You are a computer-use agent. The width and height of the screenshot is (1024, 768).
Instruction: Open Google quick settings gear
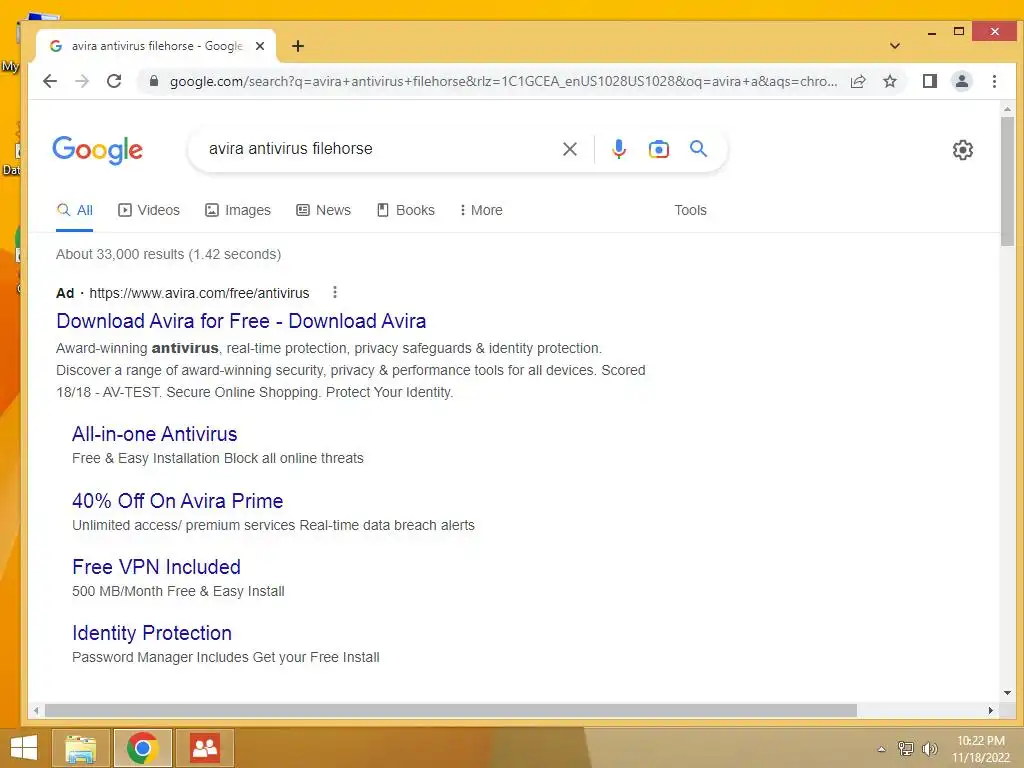[x=962, y=150]
